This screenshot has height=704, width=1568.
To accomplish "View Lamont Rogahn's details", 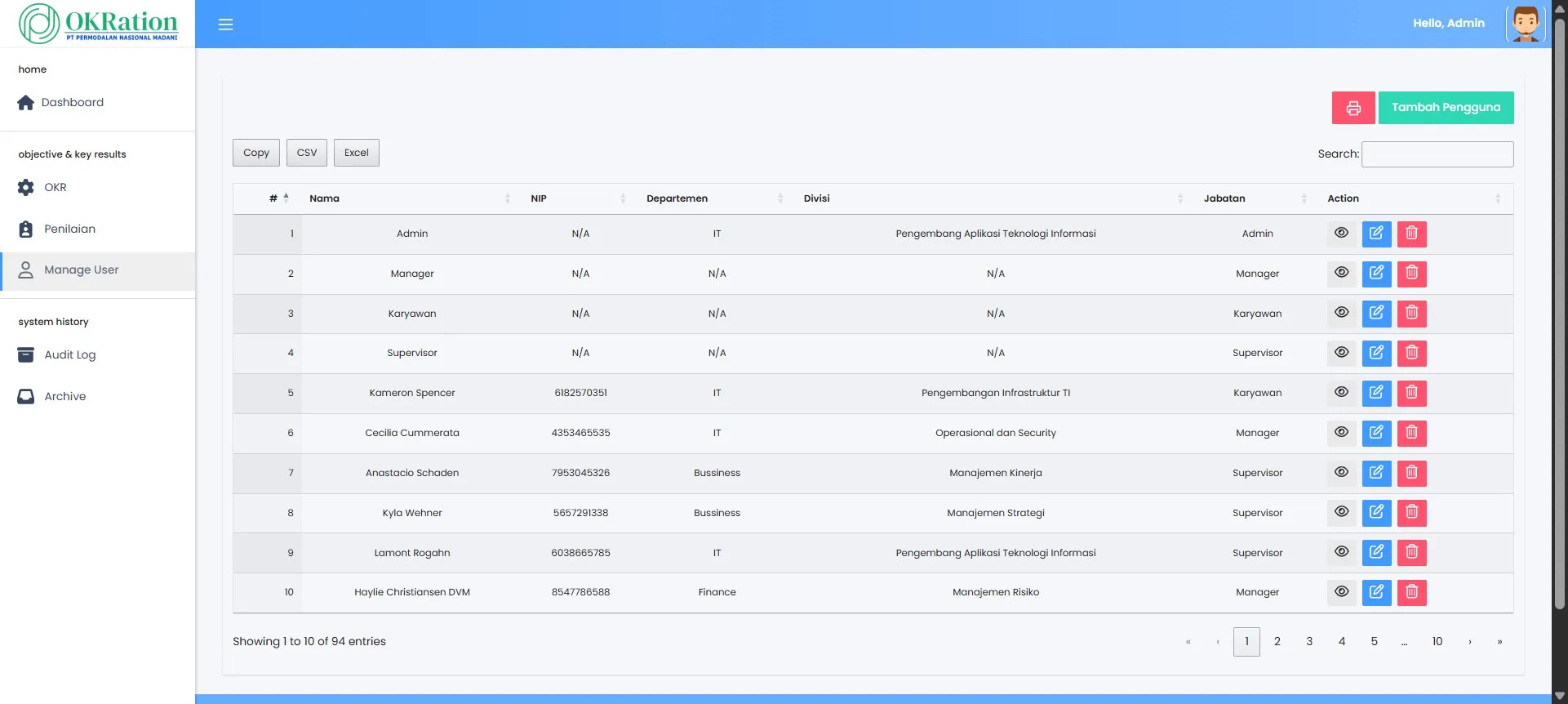I will (x=1341, y=553).
